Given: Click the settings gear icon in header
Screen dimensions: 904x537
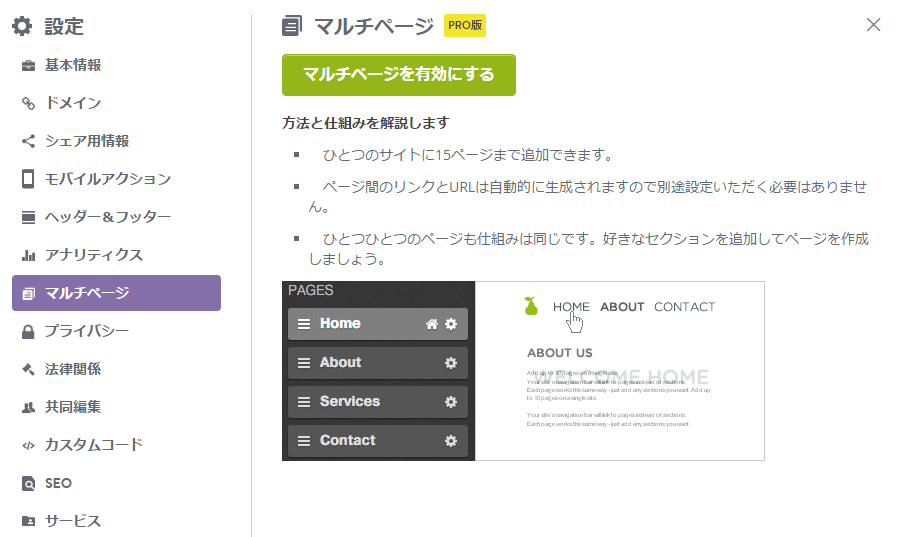Looking at the screenshot, I should click(22, 26).
